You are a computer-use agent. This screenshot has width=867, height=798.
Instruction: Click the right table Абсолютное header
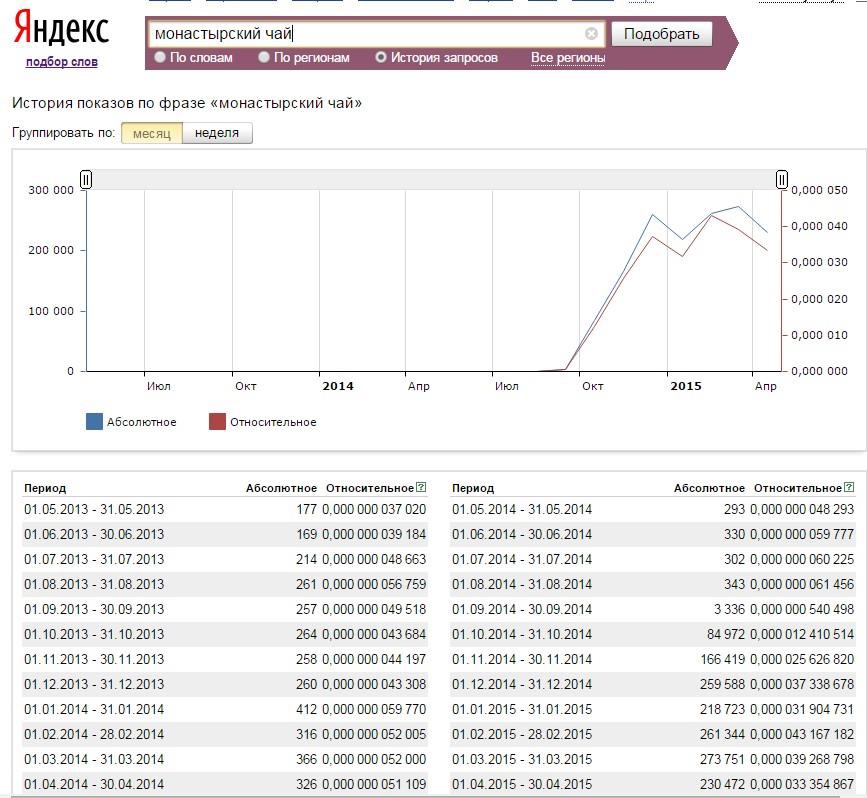pos(709,488)
